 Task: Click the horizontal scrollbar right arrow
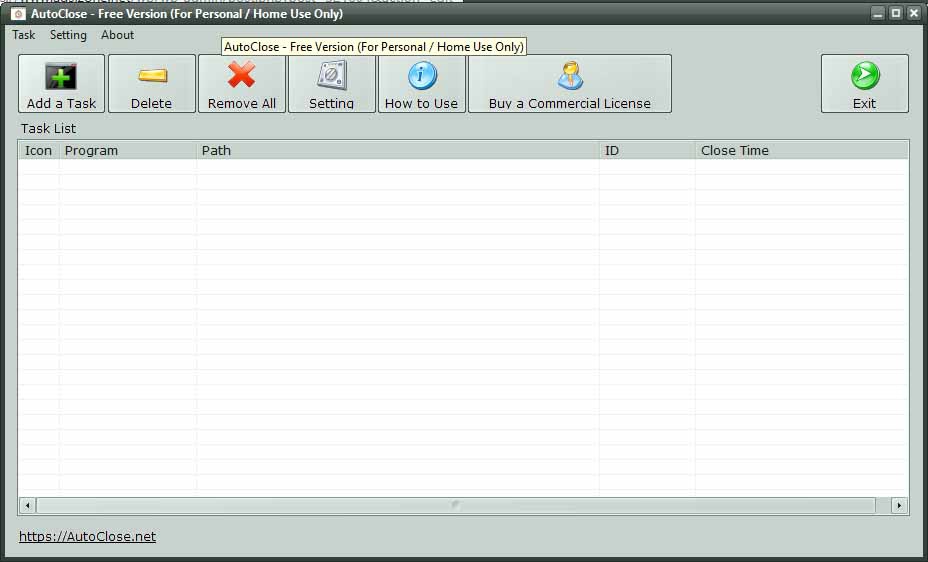[899, 506]
